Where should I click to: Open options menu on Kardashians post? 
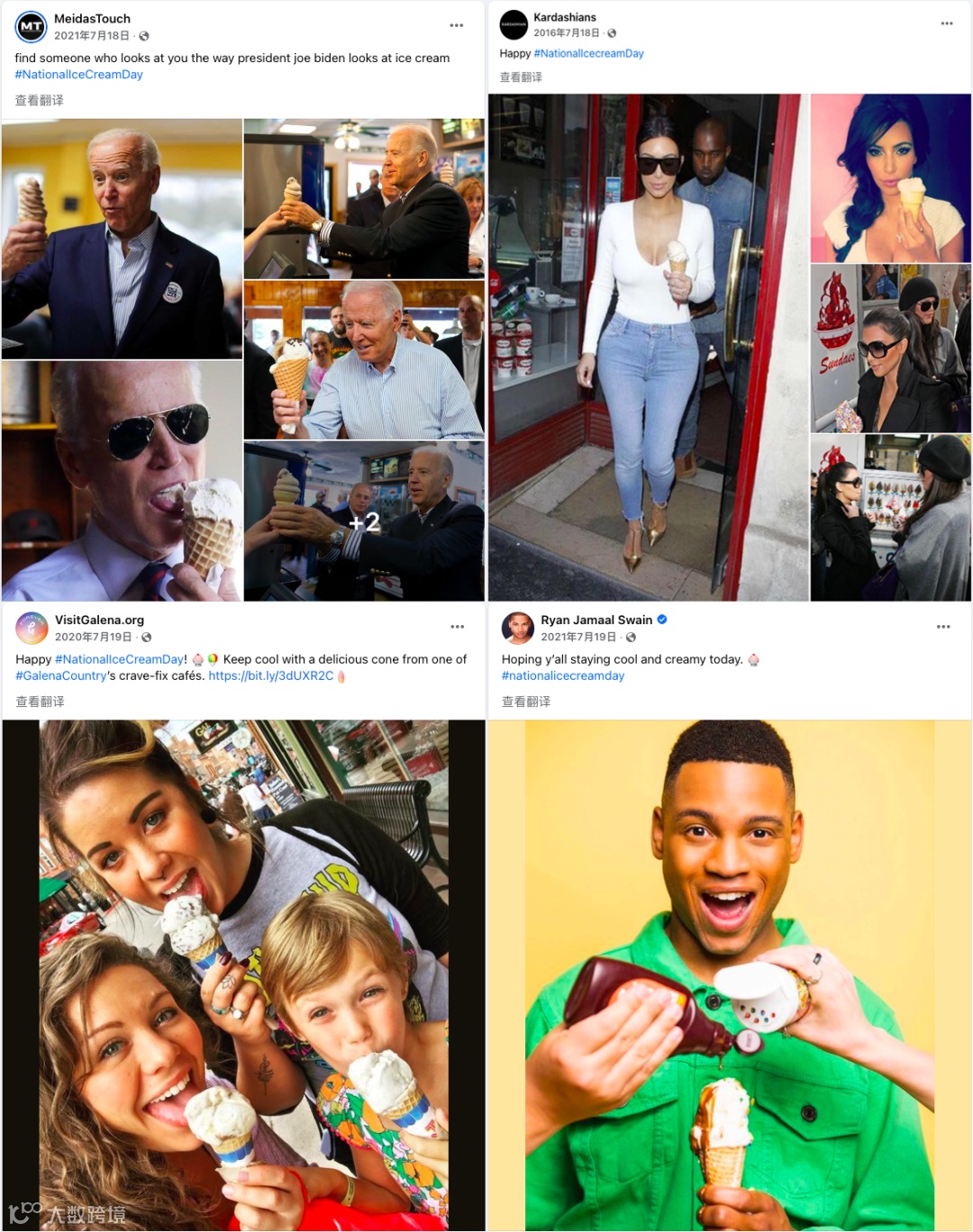tap(947, 23)
